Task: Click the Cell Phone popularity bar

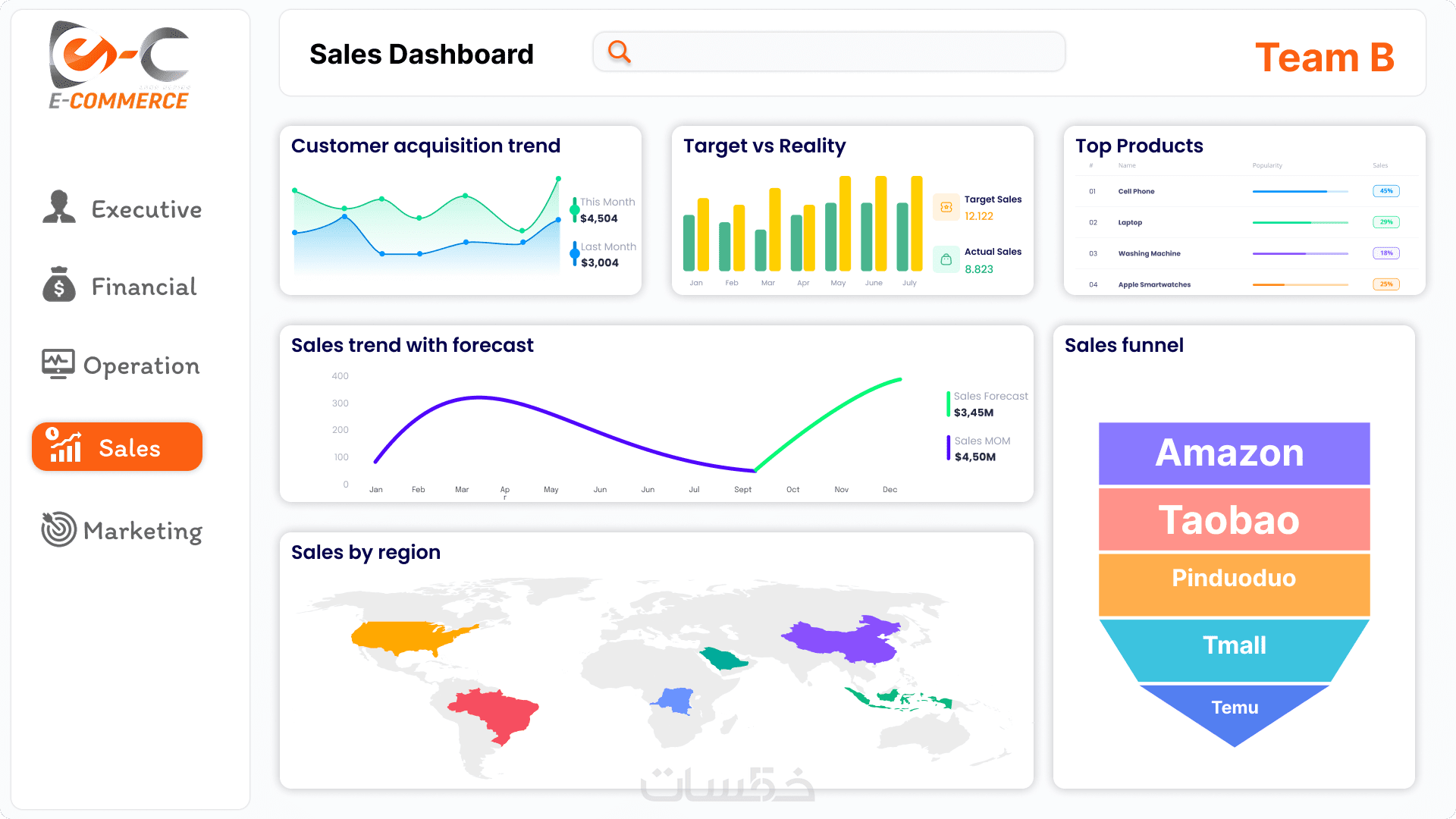Action: pyautogui.click(x=1299, y=191)
